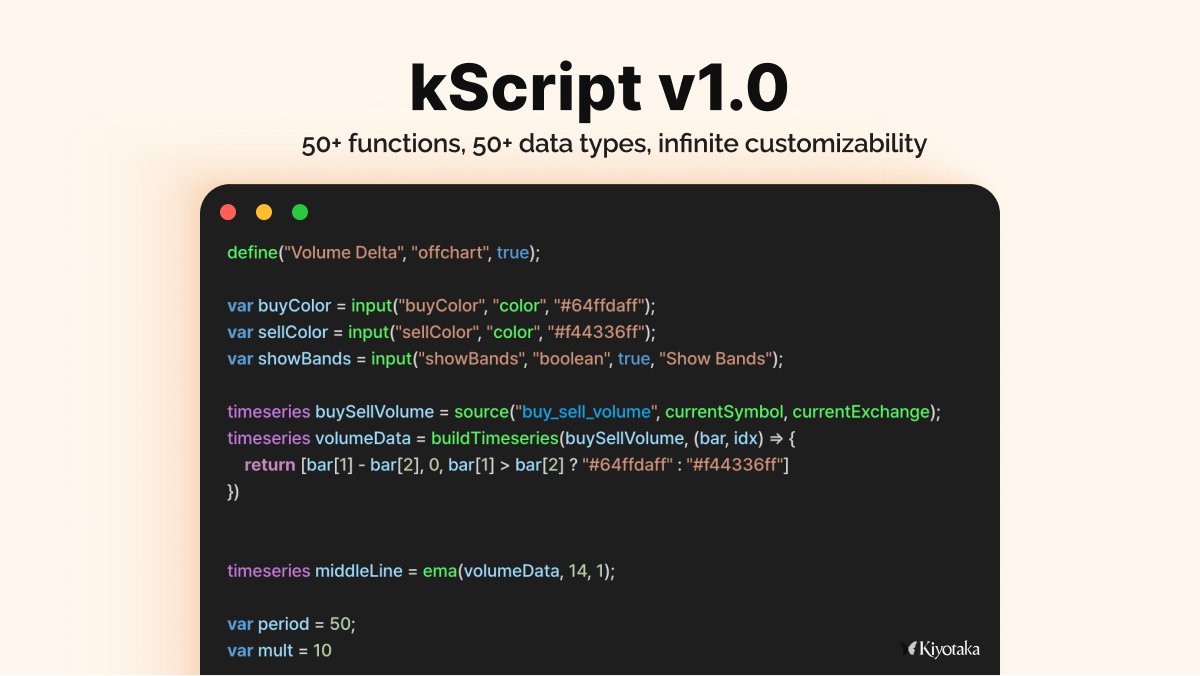Image resolution: width=1200 pixels, height=676 pixels.
Task: Click the currentSymbol argument
Action: [724, 411]
